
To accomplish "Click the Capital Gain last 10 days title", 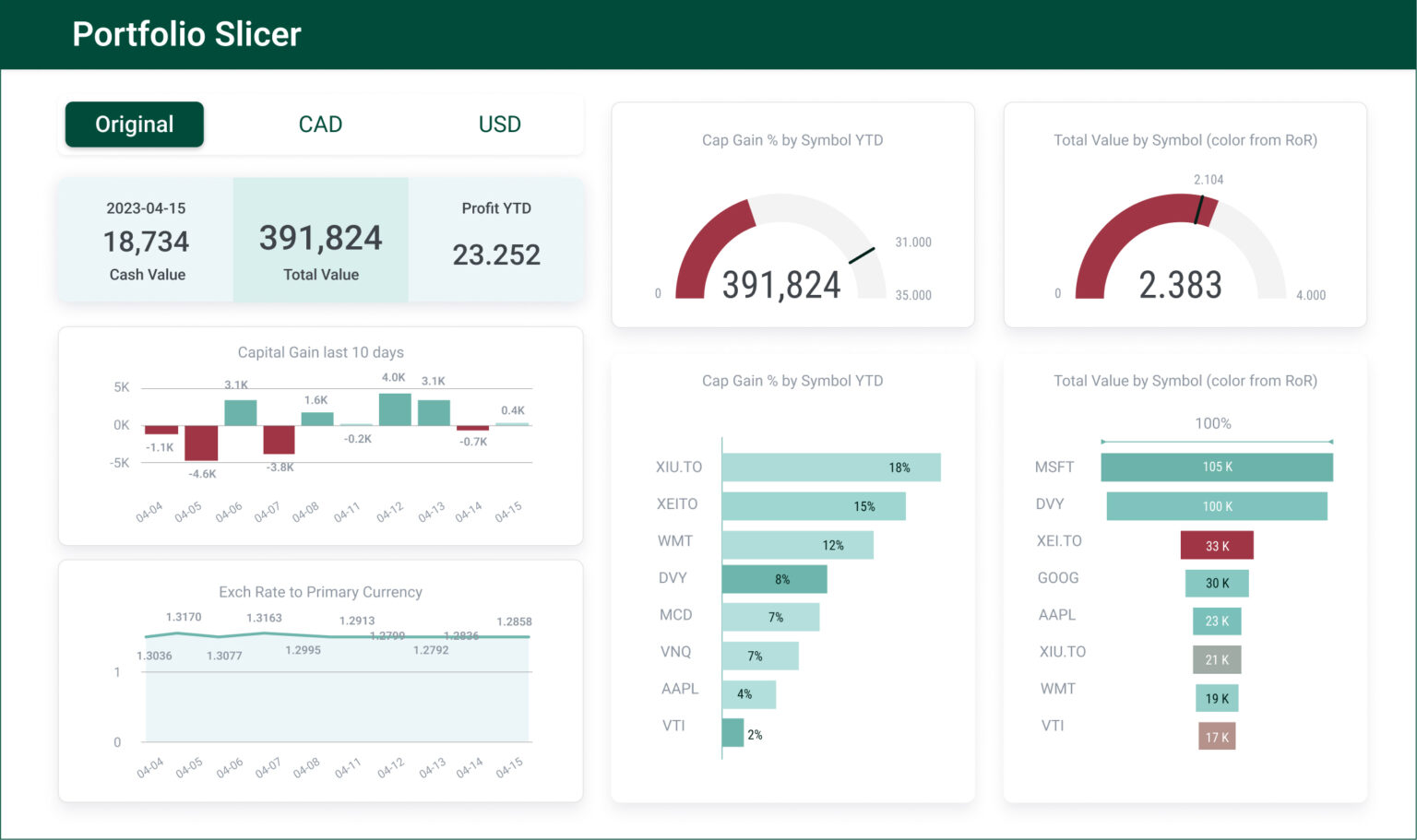I will pos(320,352).
